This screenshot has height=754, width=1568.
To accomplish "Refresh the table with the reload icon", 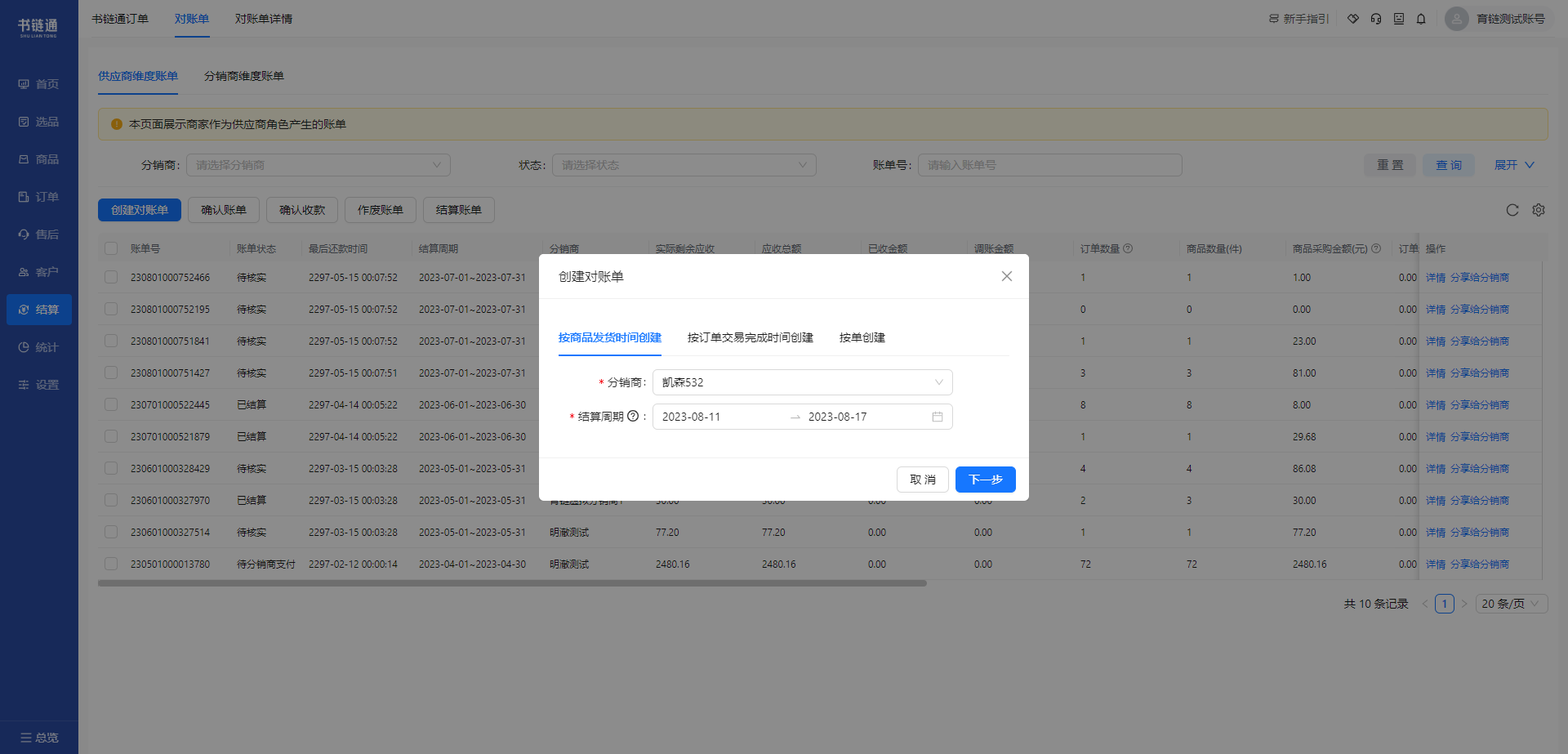I will point(1512,210).
